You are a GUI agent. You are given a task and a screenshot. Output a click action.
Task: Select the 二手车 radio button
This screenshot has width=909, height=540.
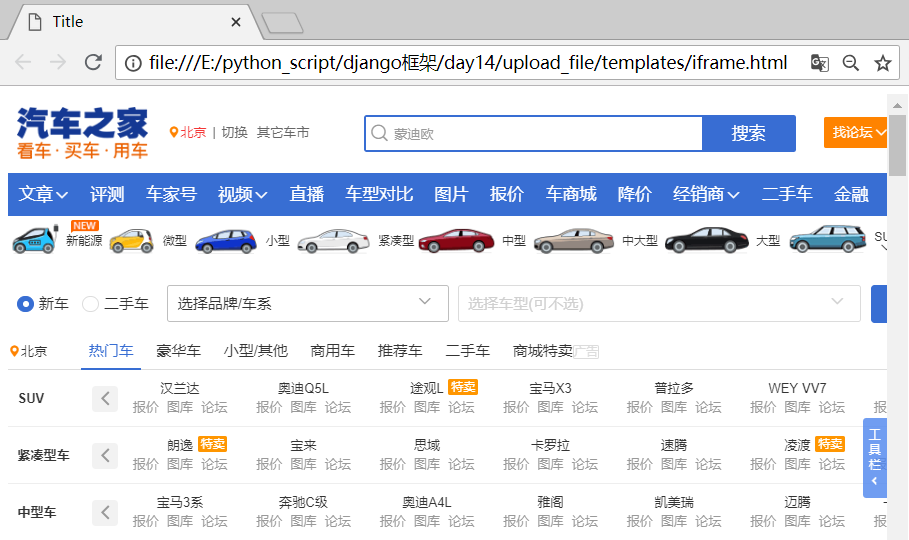pyautogui.click(x=90, y=304)
